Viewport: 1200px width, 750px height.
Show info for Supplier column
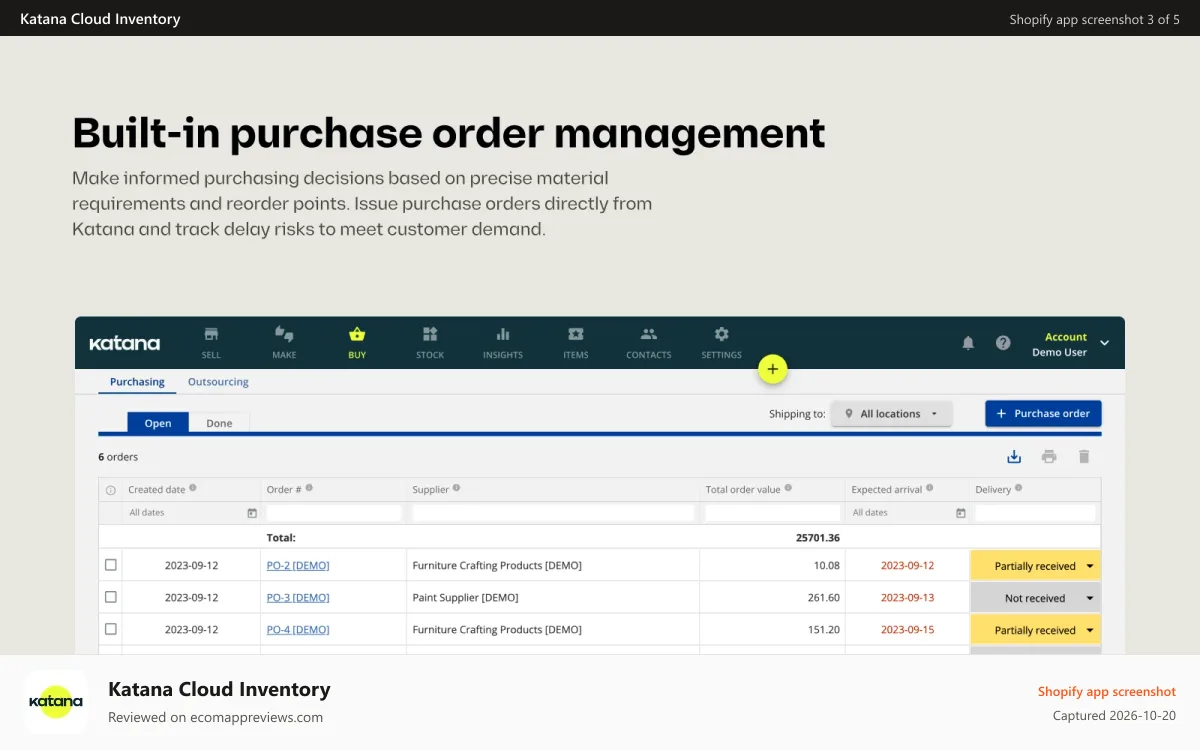point(456,488)
